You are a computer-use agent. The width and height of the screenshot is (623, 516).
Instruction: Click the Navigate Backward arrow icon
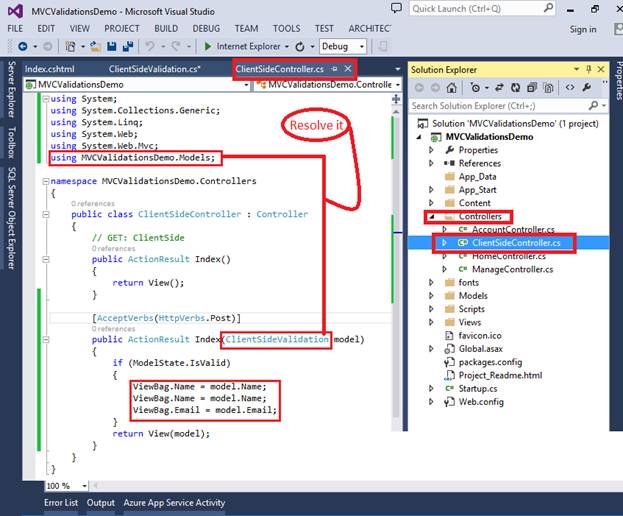pos(21,47)
